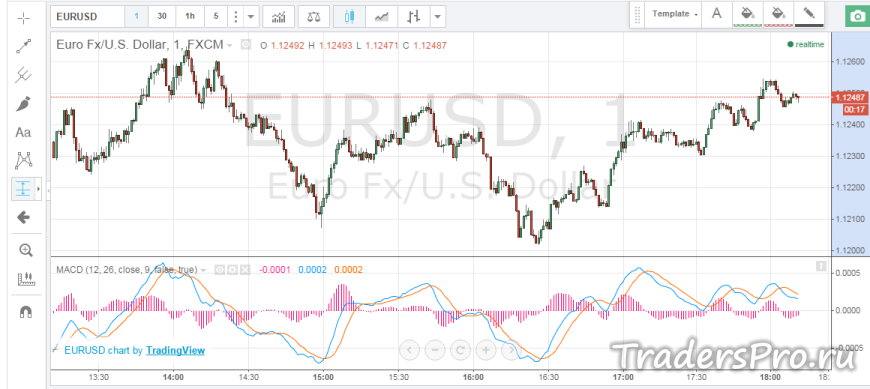
Task: Open the Template dropdown
Action: coord(674,14)
